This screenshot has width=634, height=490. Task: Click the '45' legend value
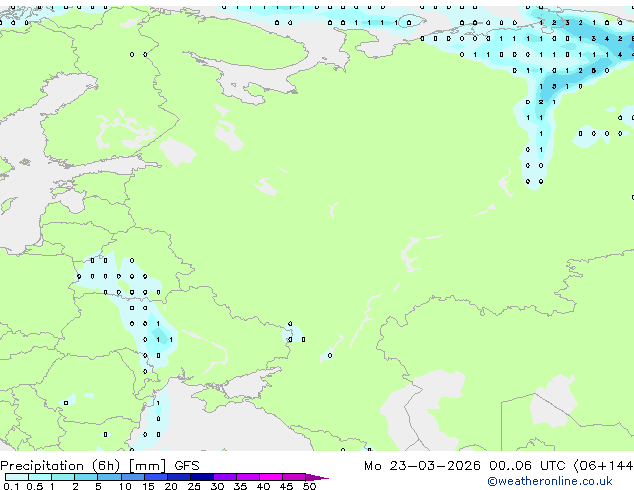click(x=286, y=486)
